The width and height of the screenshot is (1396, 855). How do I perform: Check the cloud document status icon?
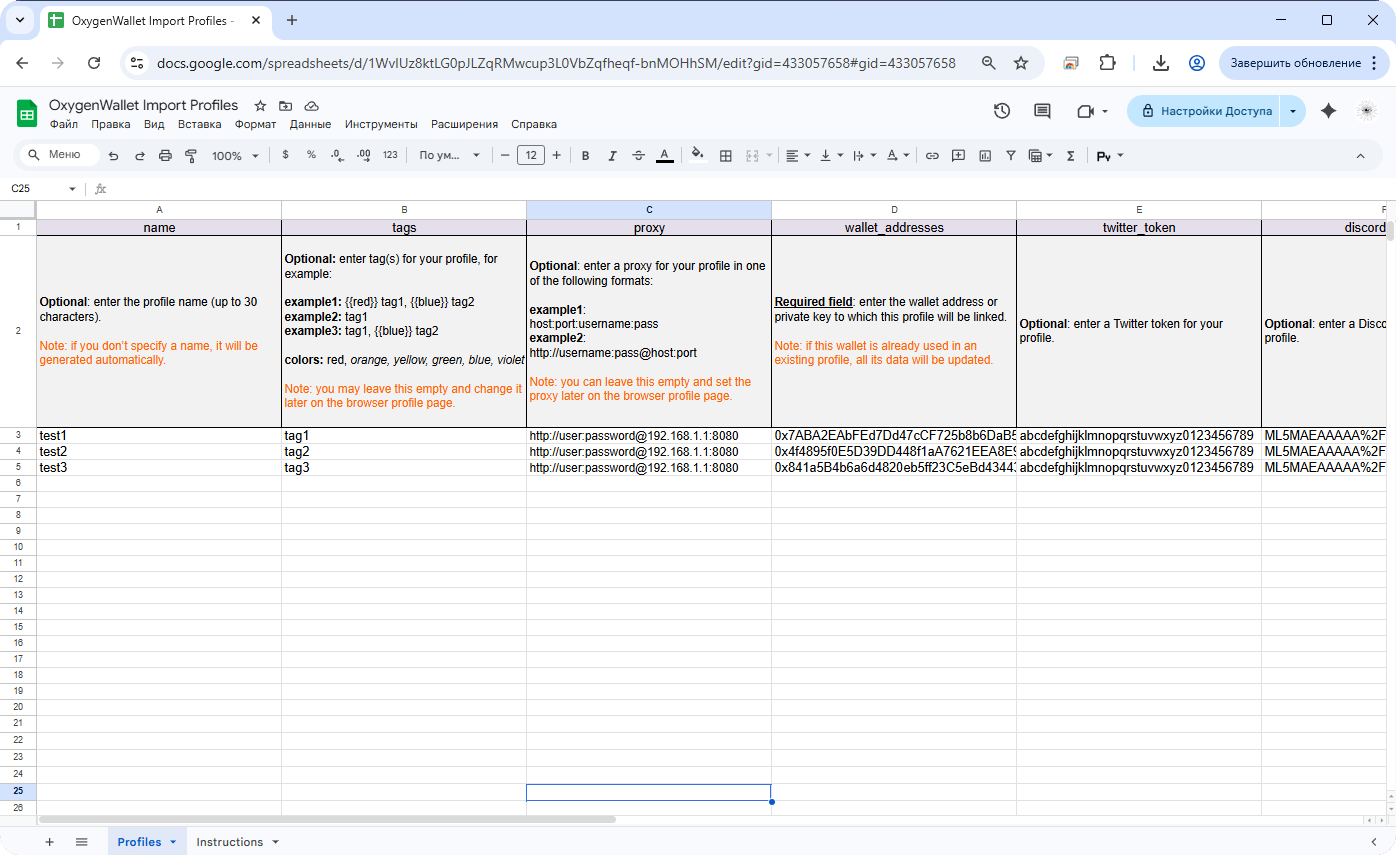pos(311,105)
